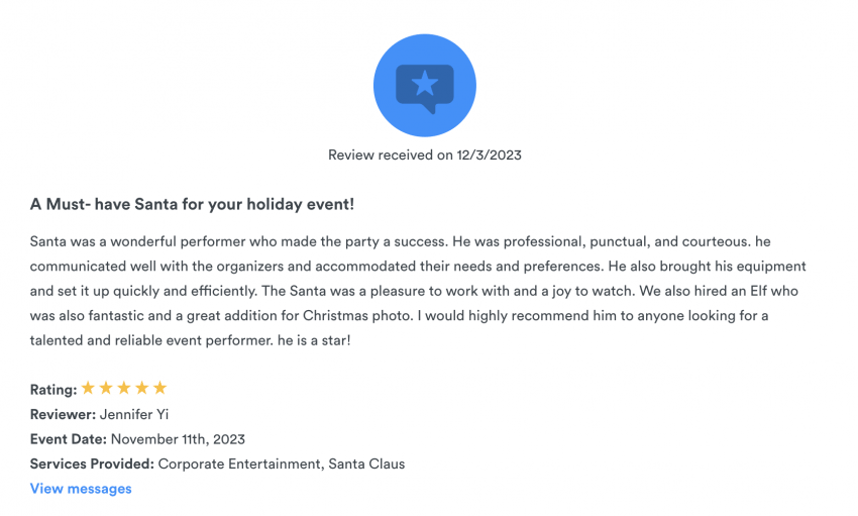Click the "Review received on 12/3/2023" text

click(x=425, y=155)
